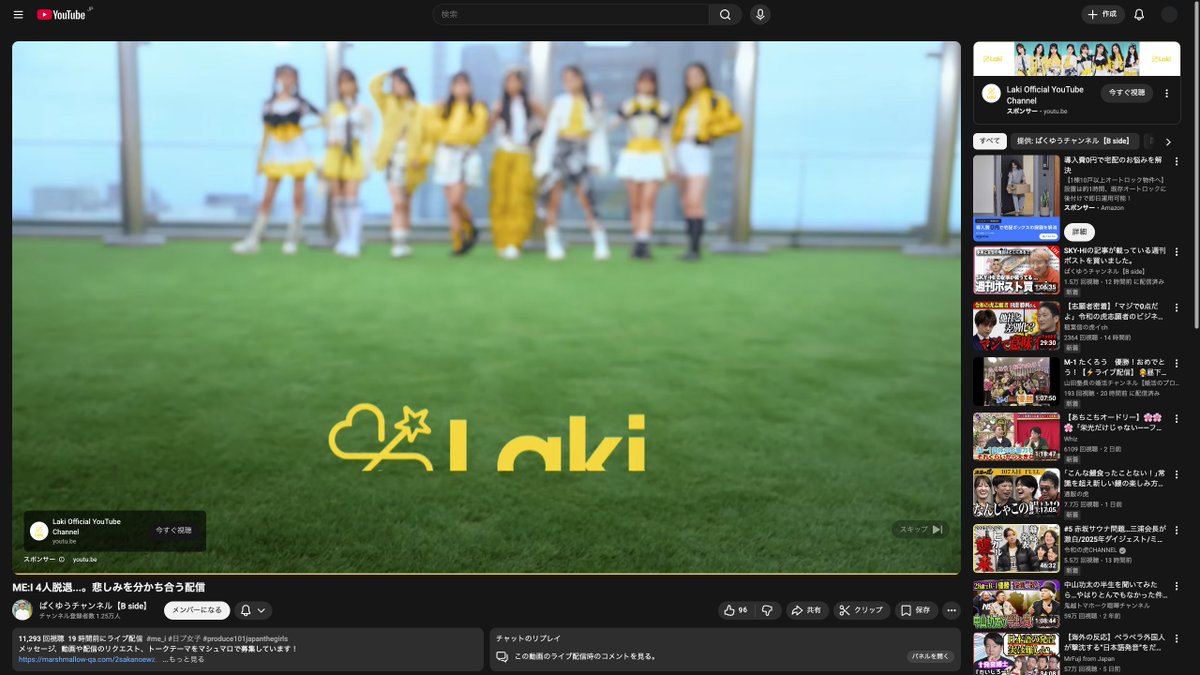
Task: Open more actions beside the 保存 button
Action: pyautogui.click(x=951, y=610)
